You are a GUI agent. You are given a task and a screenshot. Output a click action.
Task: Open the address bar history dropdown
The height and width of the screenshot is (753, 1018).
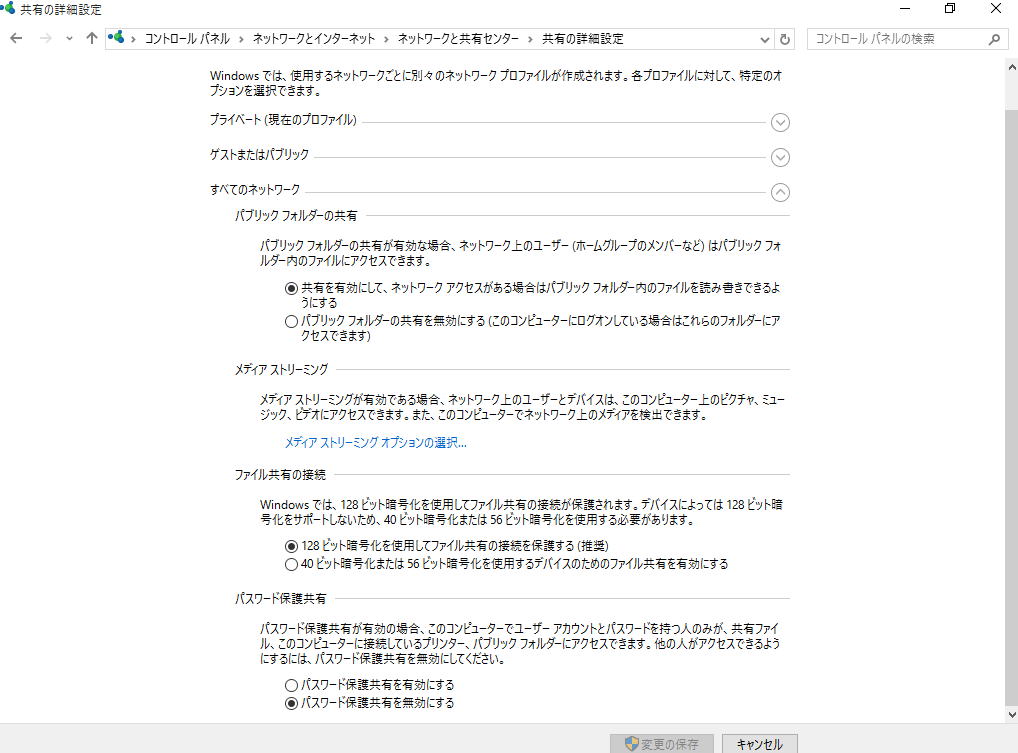(x=764, y=39)
